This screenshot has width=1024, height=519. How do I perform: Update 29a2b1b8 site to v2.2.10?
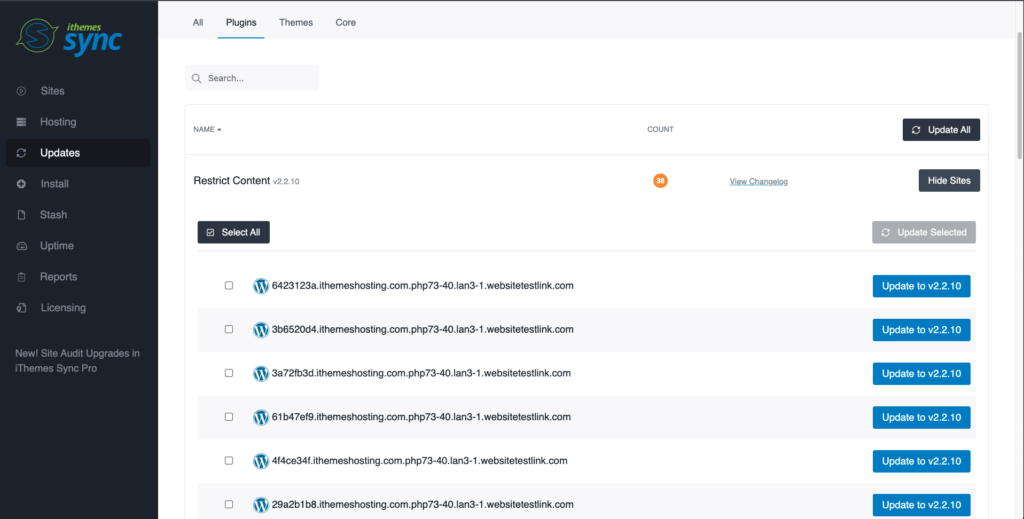(x=921, y=505)
